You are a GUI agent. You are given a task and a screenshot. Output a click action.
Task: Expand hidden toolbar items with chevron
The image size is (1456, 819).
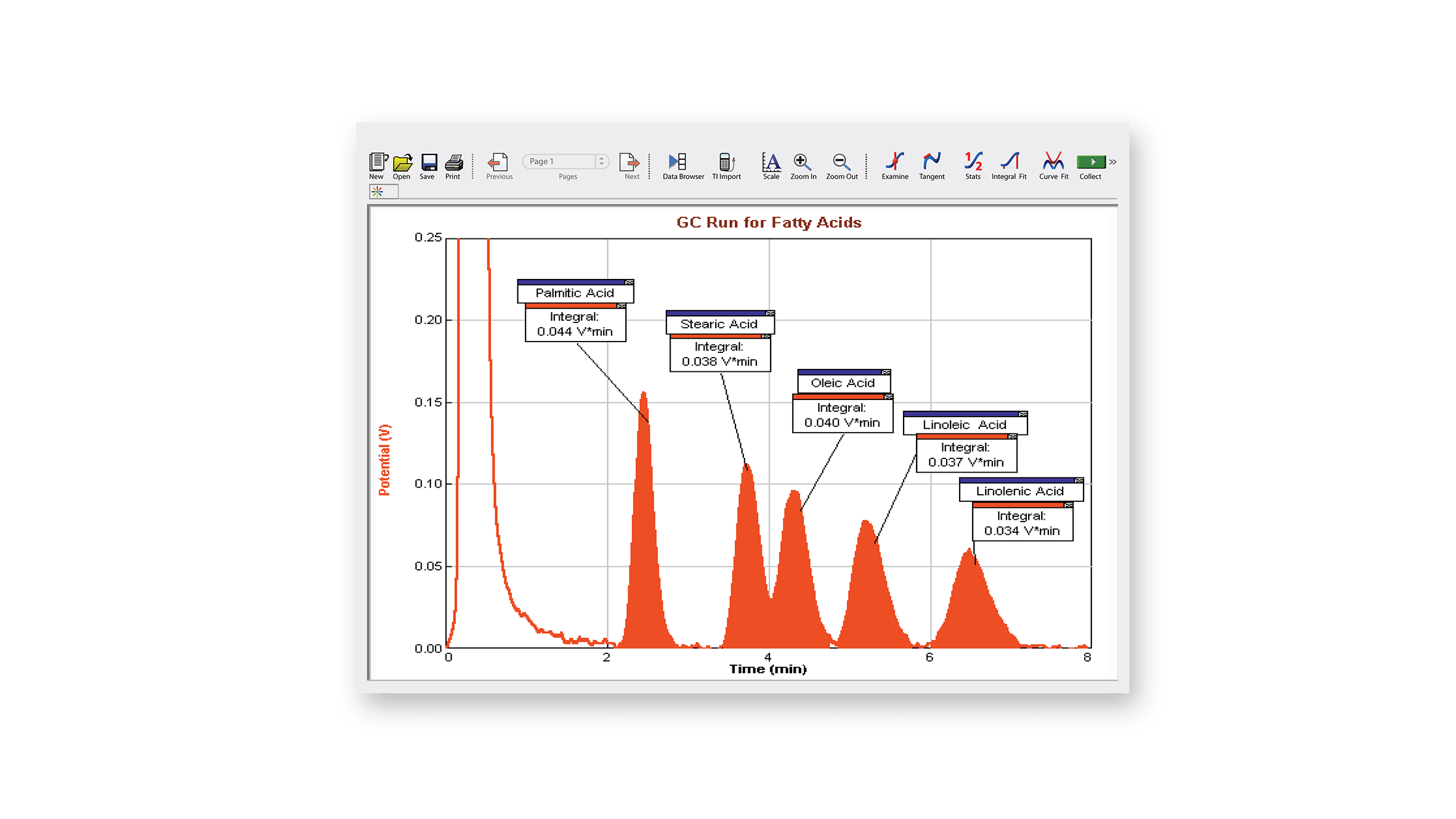(1113, 161)
